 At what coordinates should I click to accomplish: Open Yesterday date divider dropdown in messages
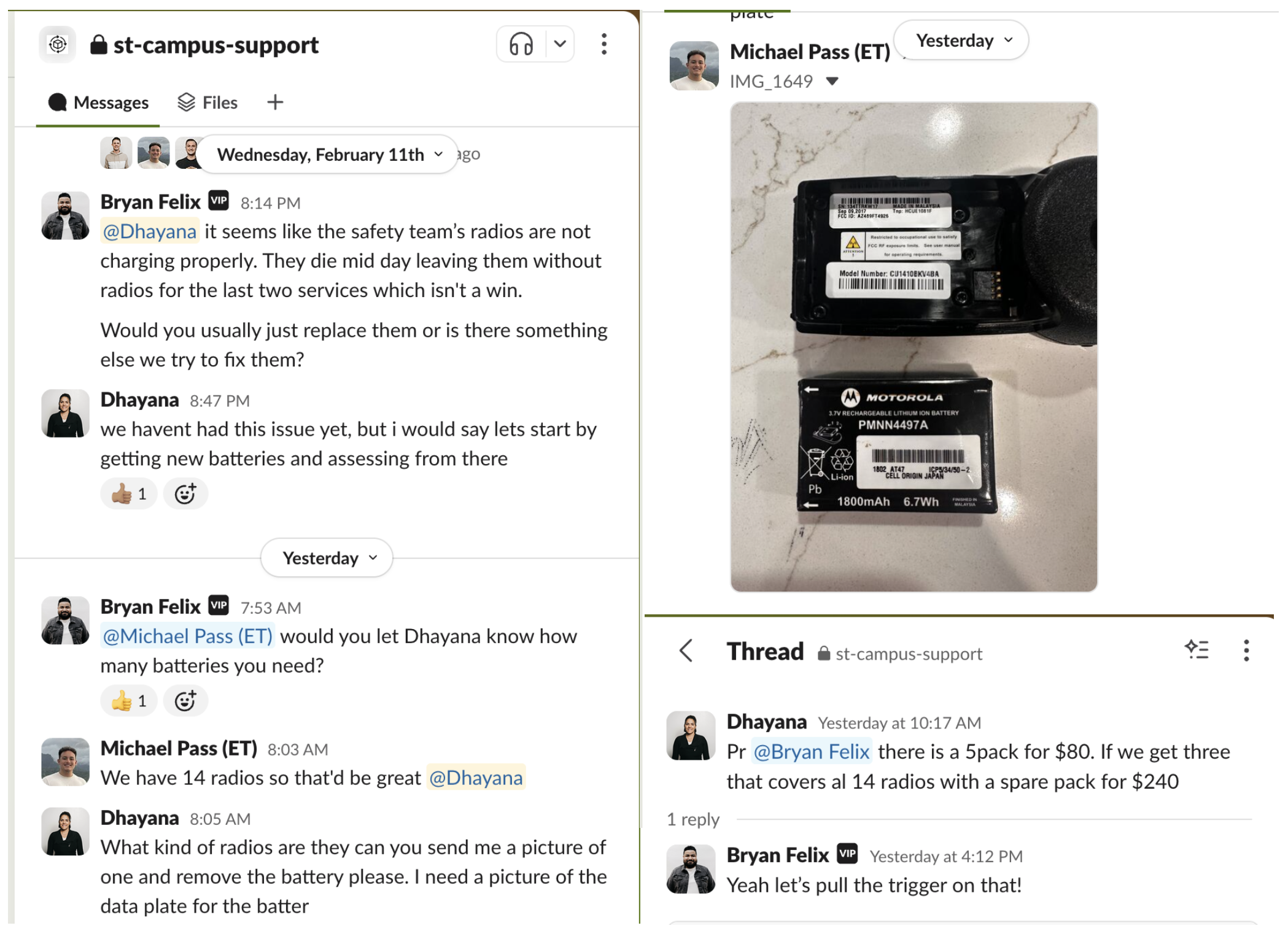(327, 558)
